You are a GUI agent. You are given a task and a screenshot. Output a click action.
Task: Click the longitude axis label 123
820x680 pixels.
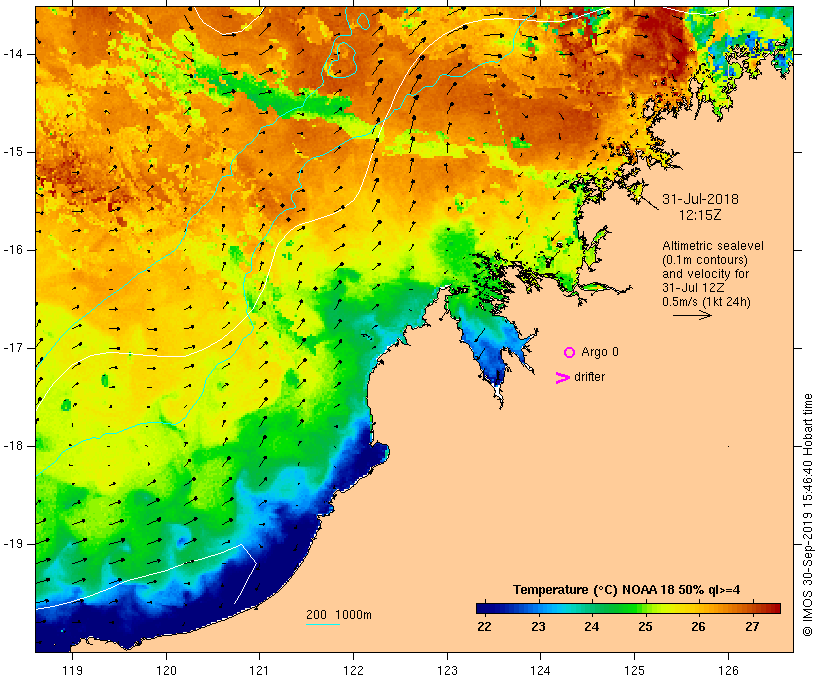pyautogui.click(x=447, y=670)
